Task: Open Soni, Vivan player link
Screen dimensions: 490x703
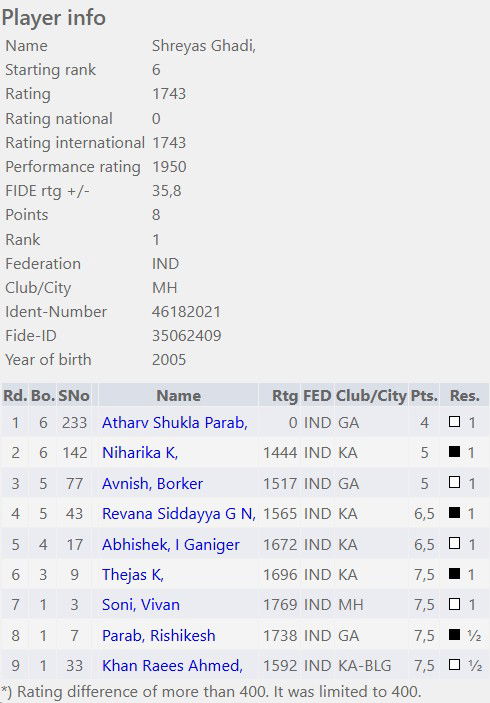Action: pyautogui.click(x=141, y=605)
